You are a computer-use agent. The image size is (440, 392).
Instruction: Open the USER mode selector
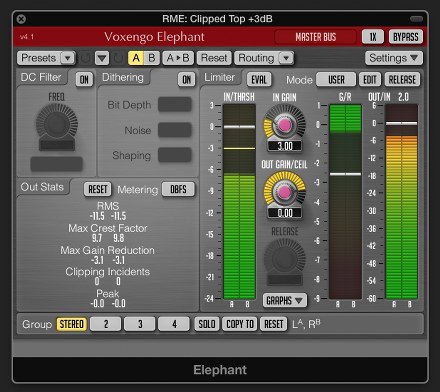pyautogui.click(x=336, y=79)
